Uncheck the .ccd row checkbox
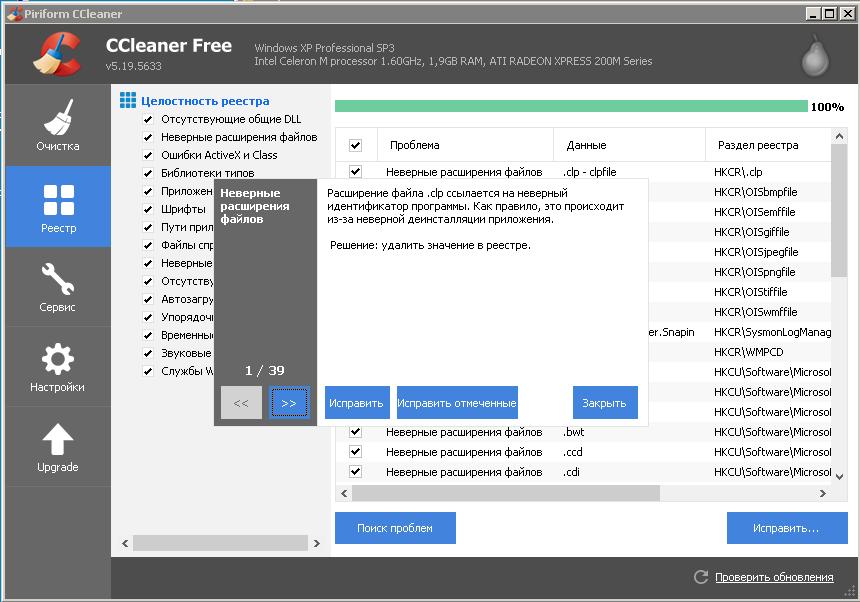 point(355,452)
